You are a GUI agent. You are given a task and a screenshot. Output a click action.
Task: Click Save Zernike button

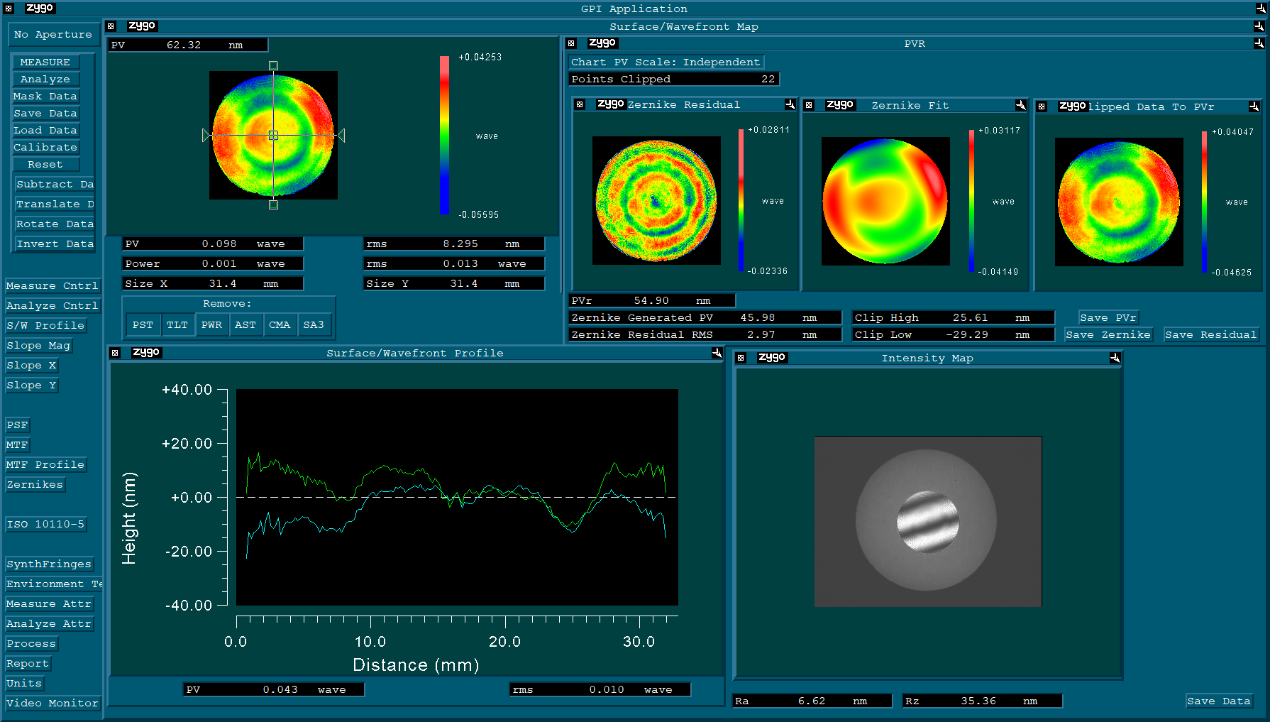(1108, 335)
